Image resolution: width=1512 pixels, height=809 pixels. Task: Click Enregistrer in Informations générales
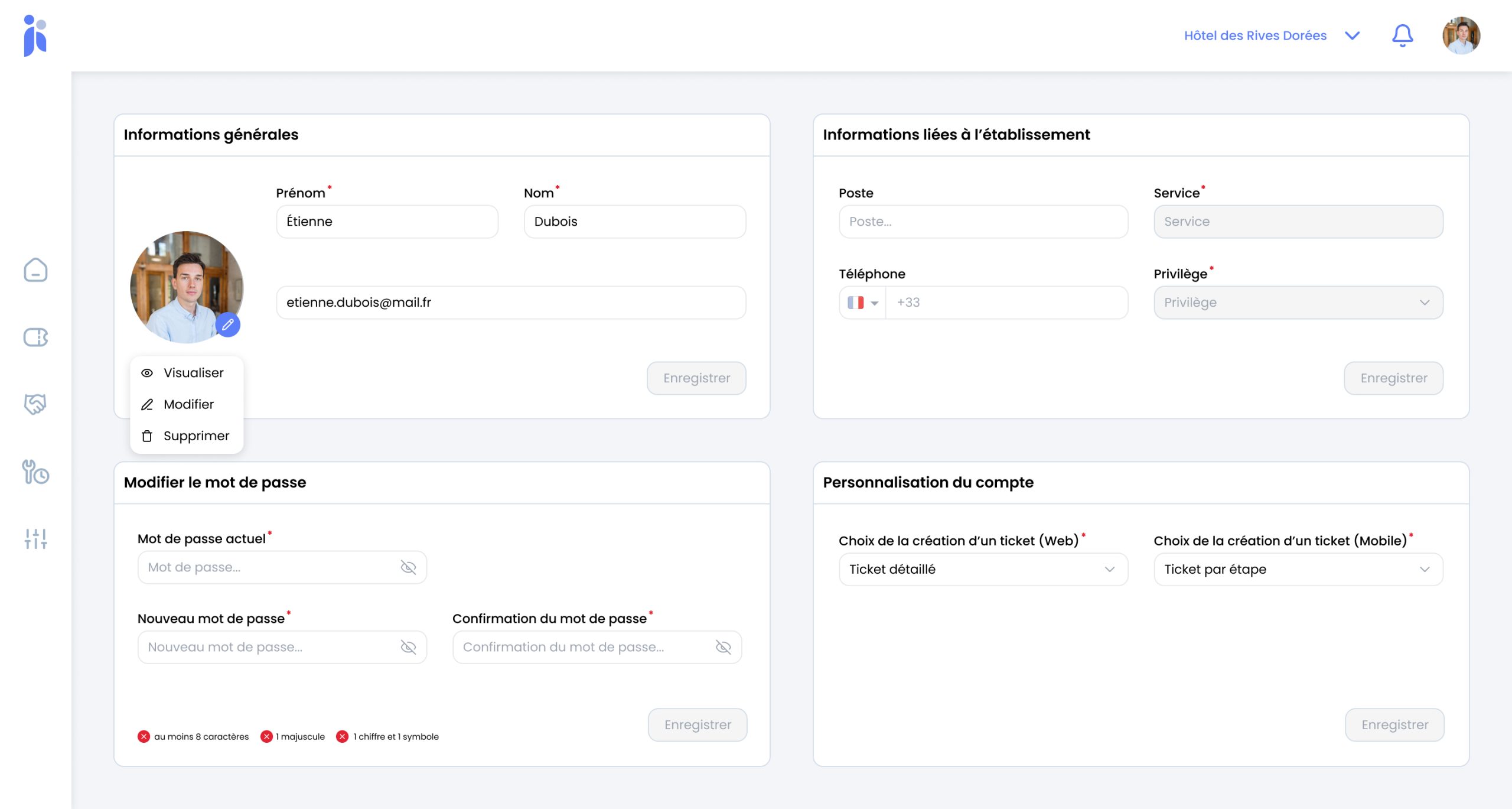(696, 378)
